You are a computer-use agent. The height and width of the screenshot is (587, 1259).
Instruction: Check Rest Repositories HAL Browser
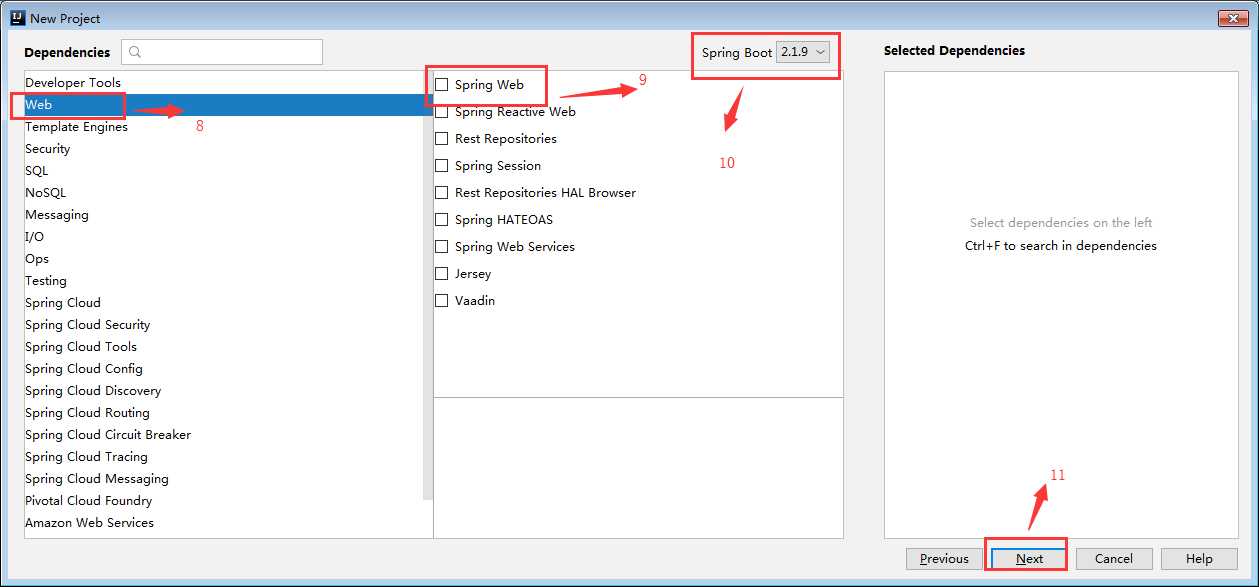pyautogui.click(x=442, y=193)
